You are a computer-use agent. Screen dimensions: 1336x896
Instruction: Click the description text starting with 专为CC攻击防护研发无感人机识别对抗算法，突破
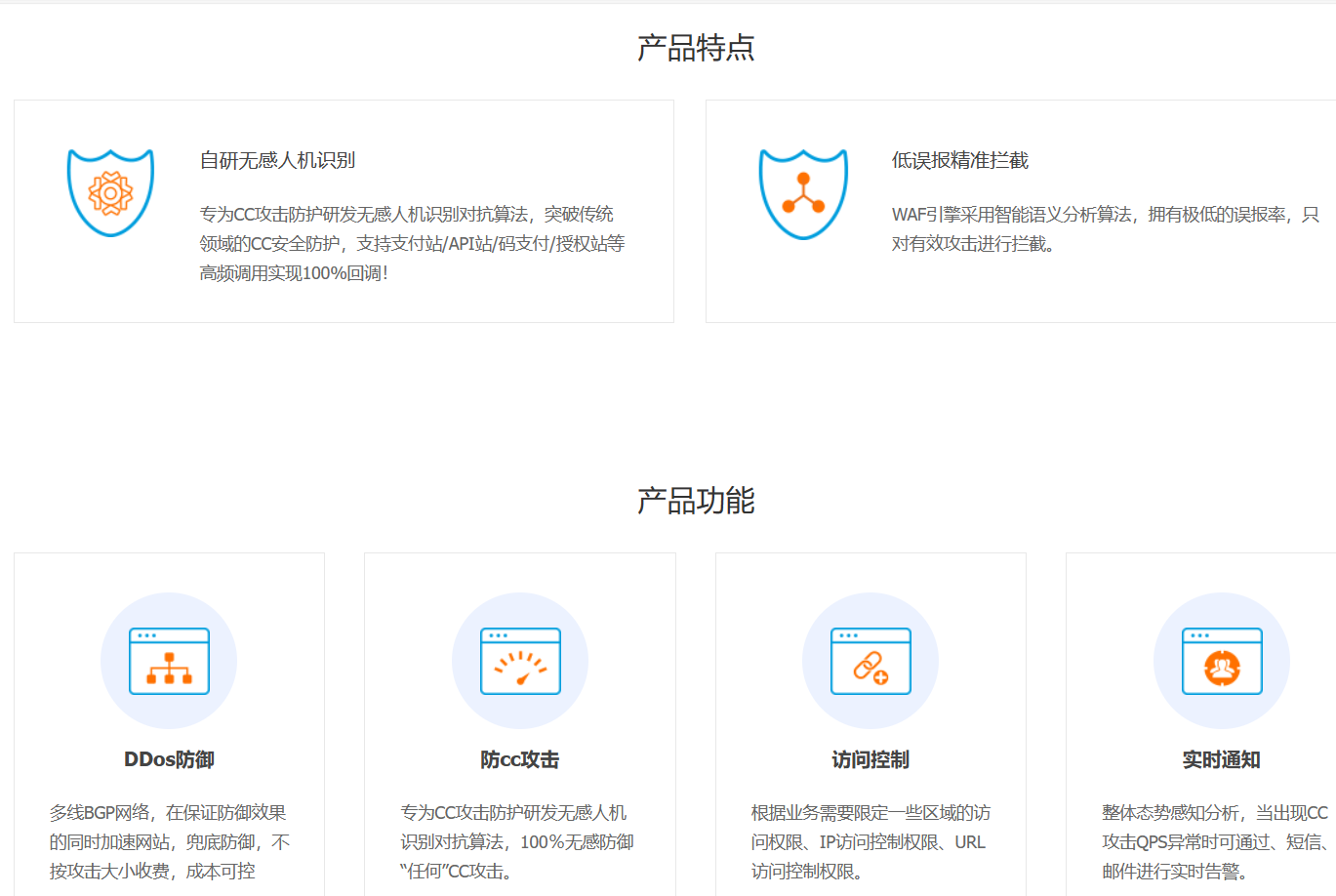(x=412, y=243)
